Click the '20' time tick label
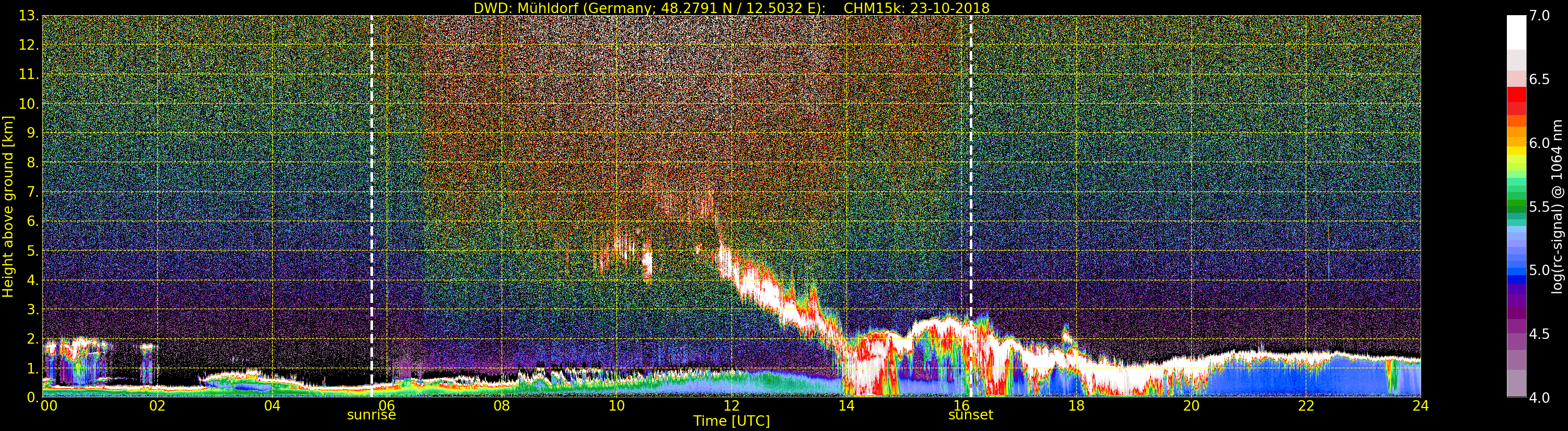 tap(1191, 405)
